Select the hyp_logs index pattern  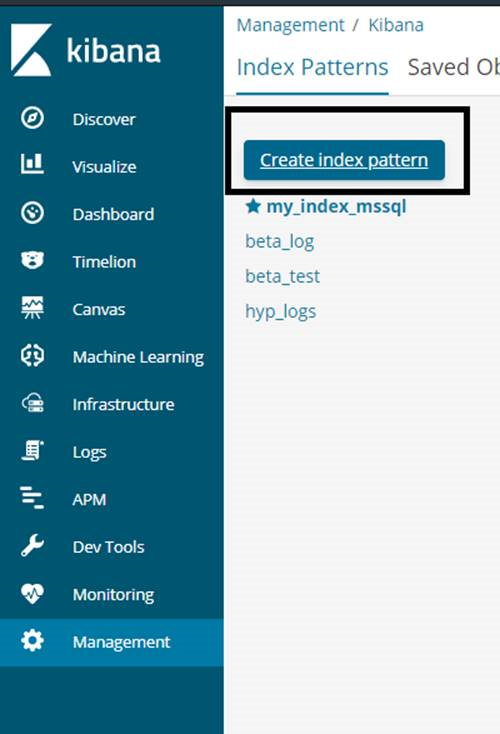[280, 312]
